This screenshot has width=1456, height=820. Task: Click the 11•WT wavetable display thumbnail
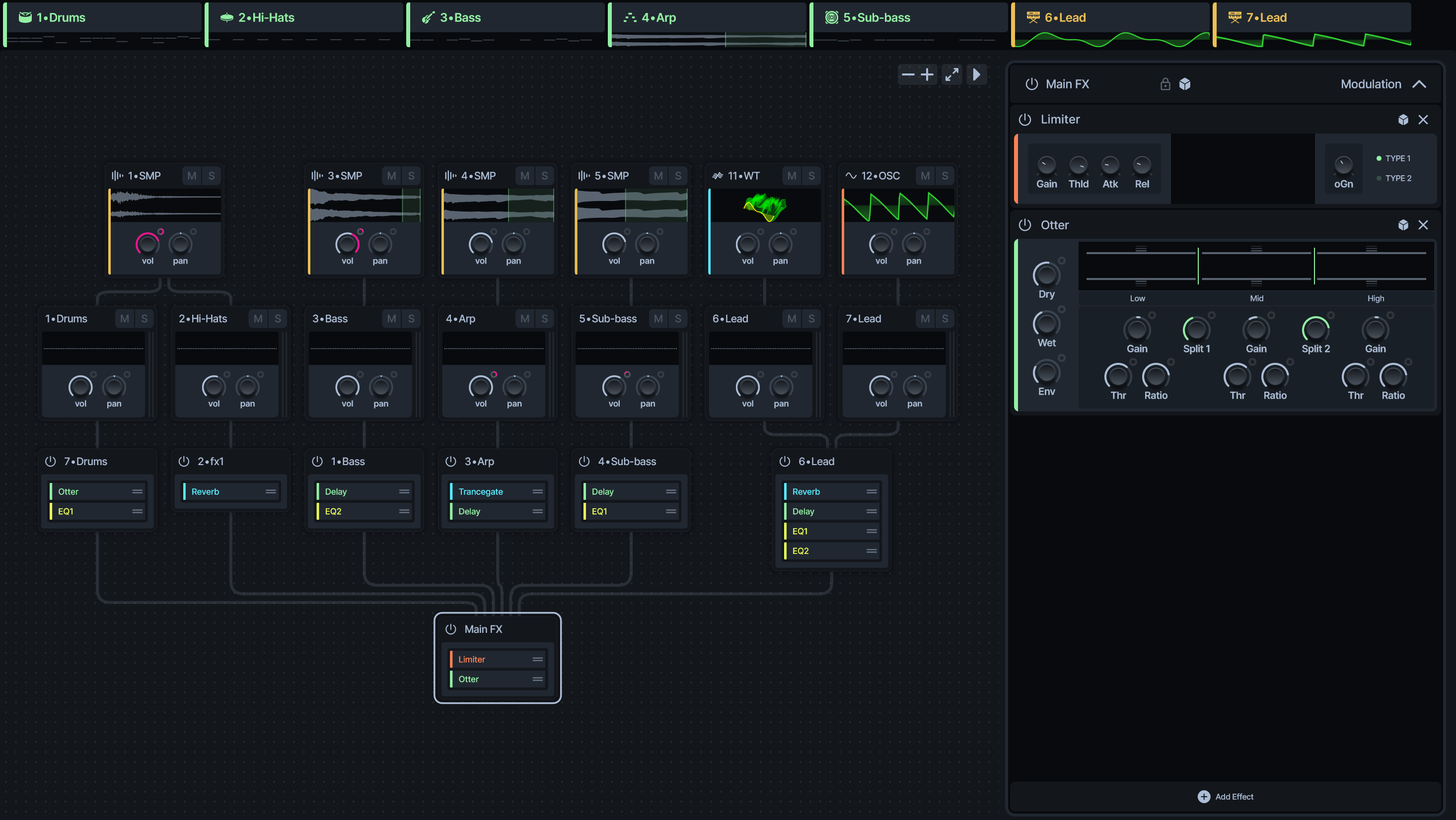point(765,205)
